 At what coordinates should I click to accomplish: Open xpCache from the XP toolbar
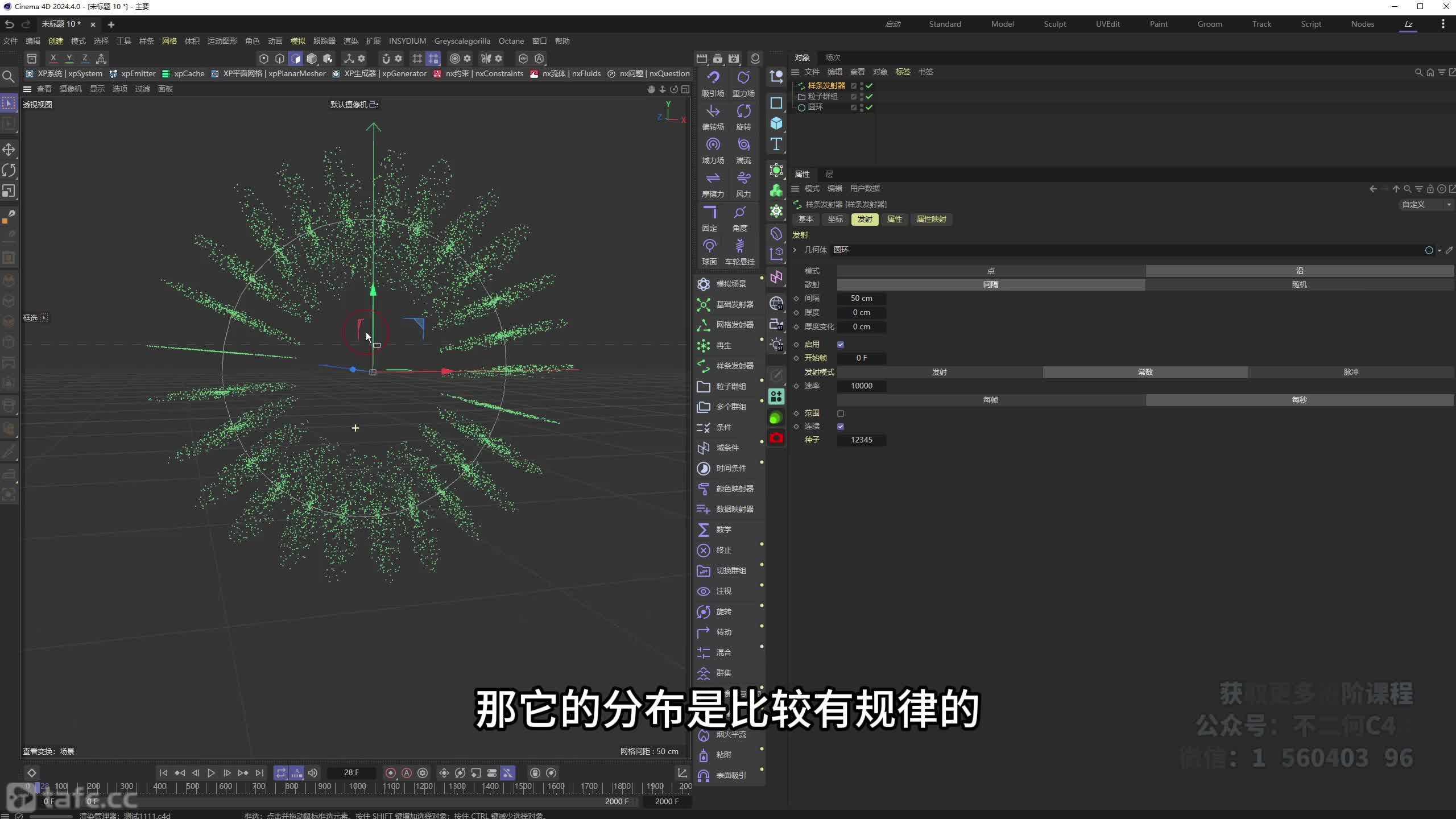tap(183, 73)
